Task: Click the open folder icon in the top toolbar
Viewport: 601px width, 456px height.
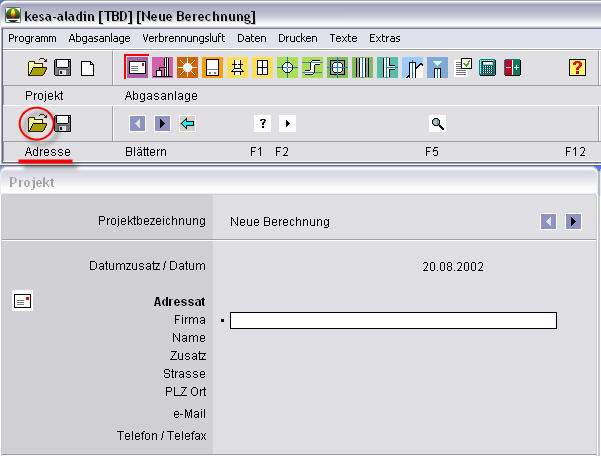Action: (x=37, y=68)
